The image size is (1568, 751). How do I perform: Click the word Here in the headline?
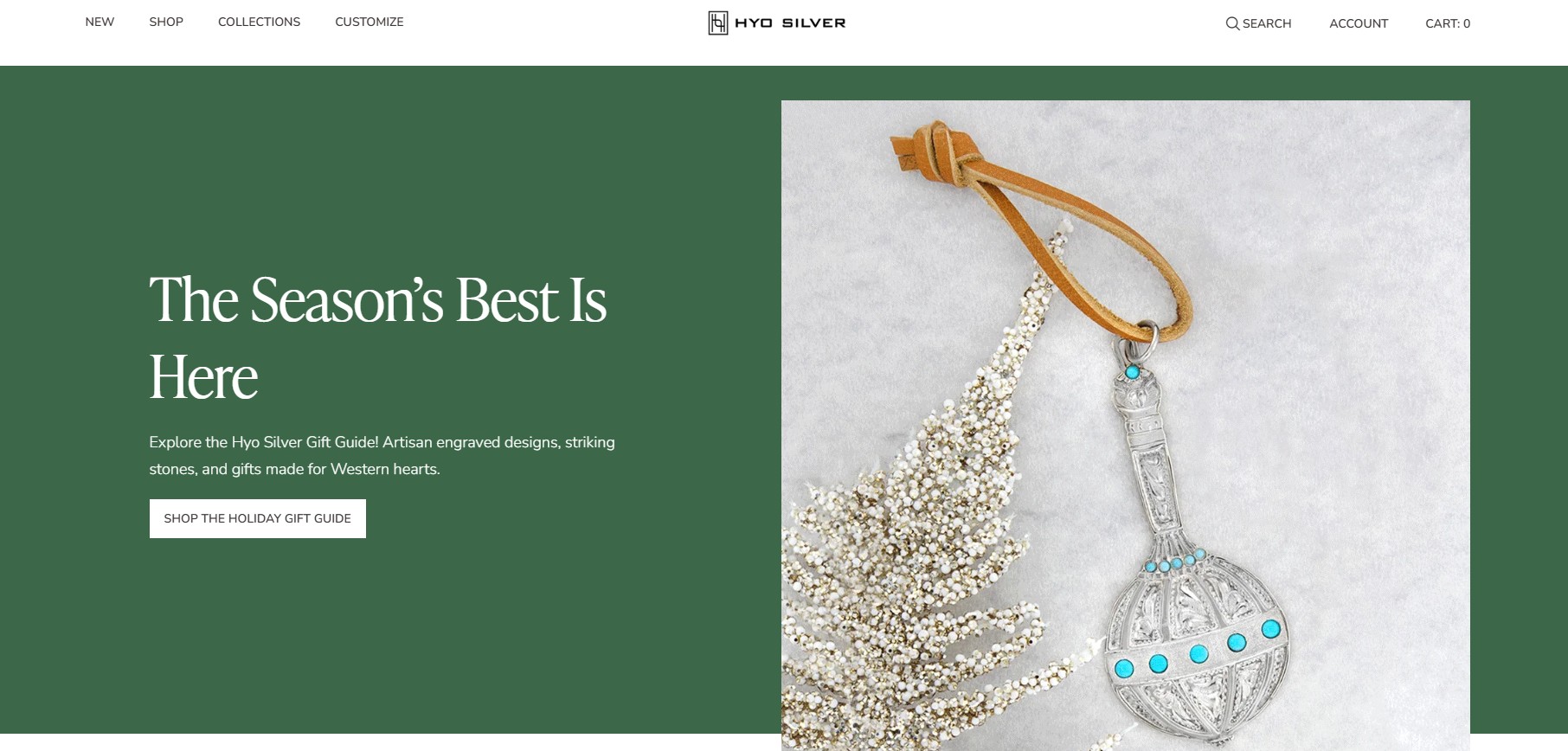tap(203, 377)
